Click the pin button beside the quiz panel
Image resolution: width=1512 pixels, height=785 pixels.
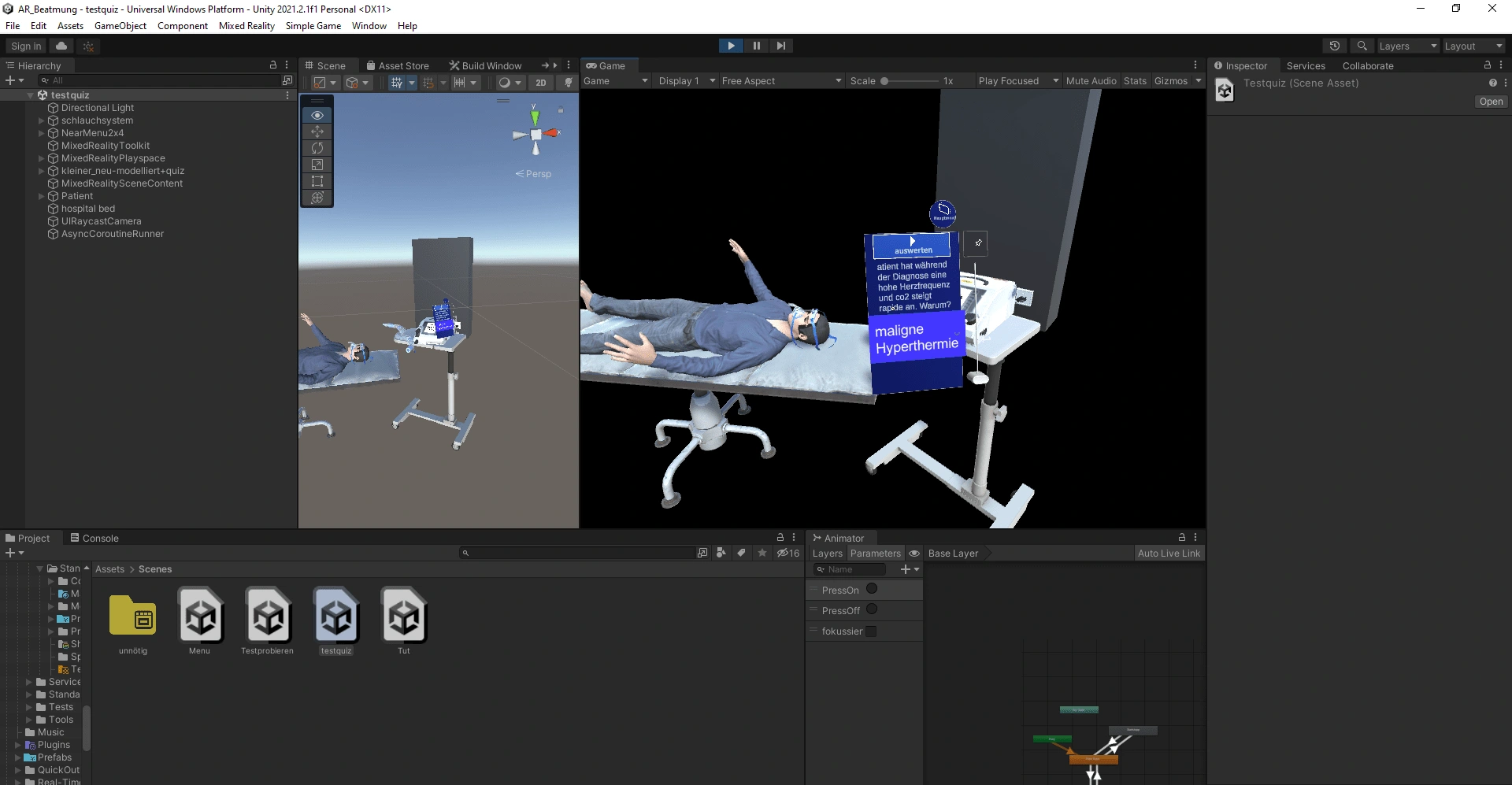click(976, 243)
